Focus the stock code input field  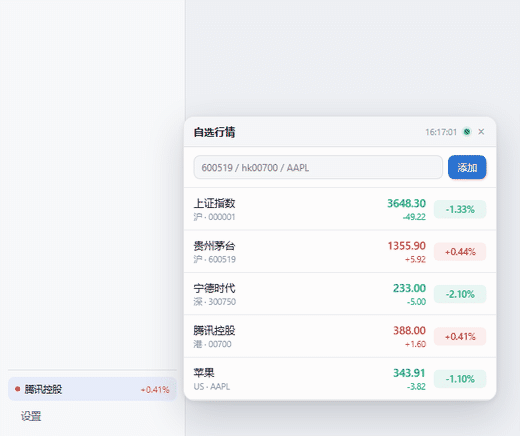[x=318, y=167]
